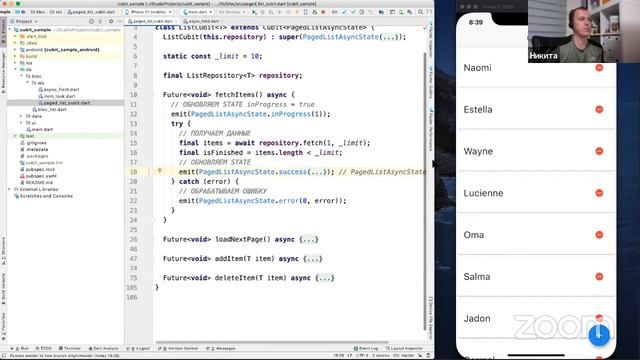Select README.md in project tree
The image size is (640, 360).
[37, 182]
